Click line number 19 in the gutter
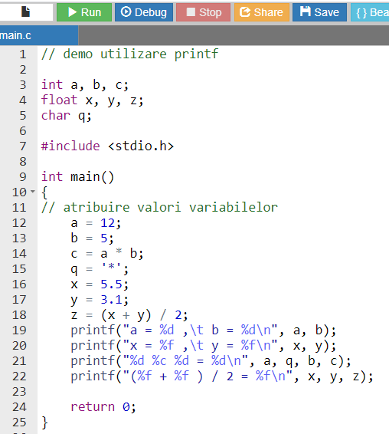Screen dimensions: 389x435 click(19, 330)
